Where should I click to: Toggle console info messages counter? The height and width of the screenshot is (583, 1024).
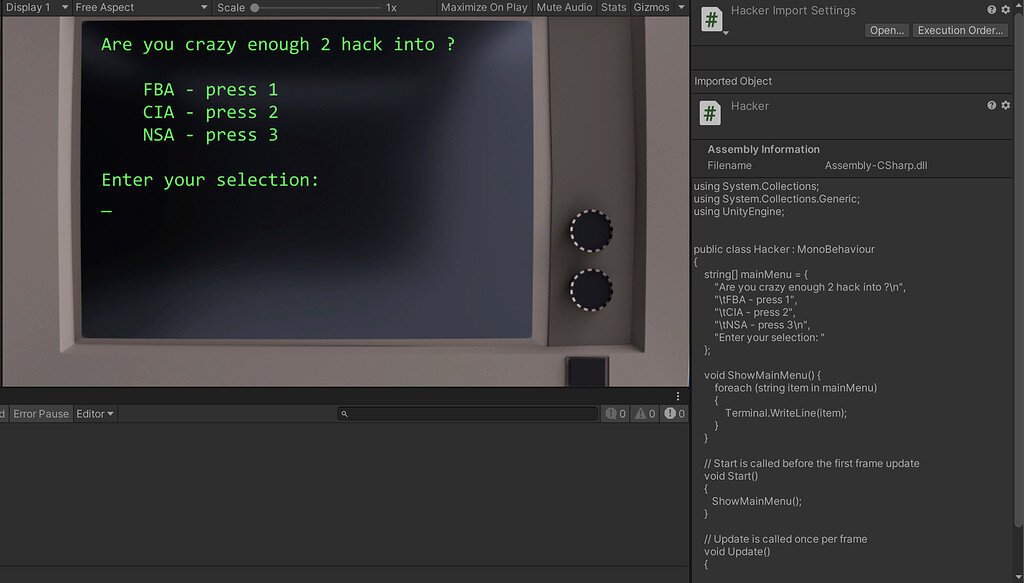coord(615,414)
